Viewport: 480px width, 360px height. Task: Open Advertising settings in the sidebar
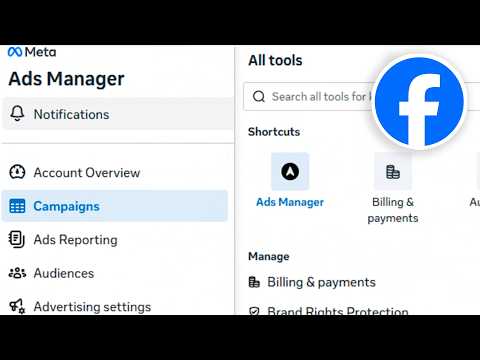(x=92, y=307)
